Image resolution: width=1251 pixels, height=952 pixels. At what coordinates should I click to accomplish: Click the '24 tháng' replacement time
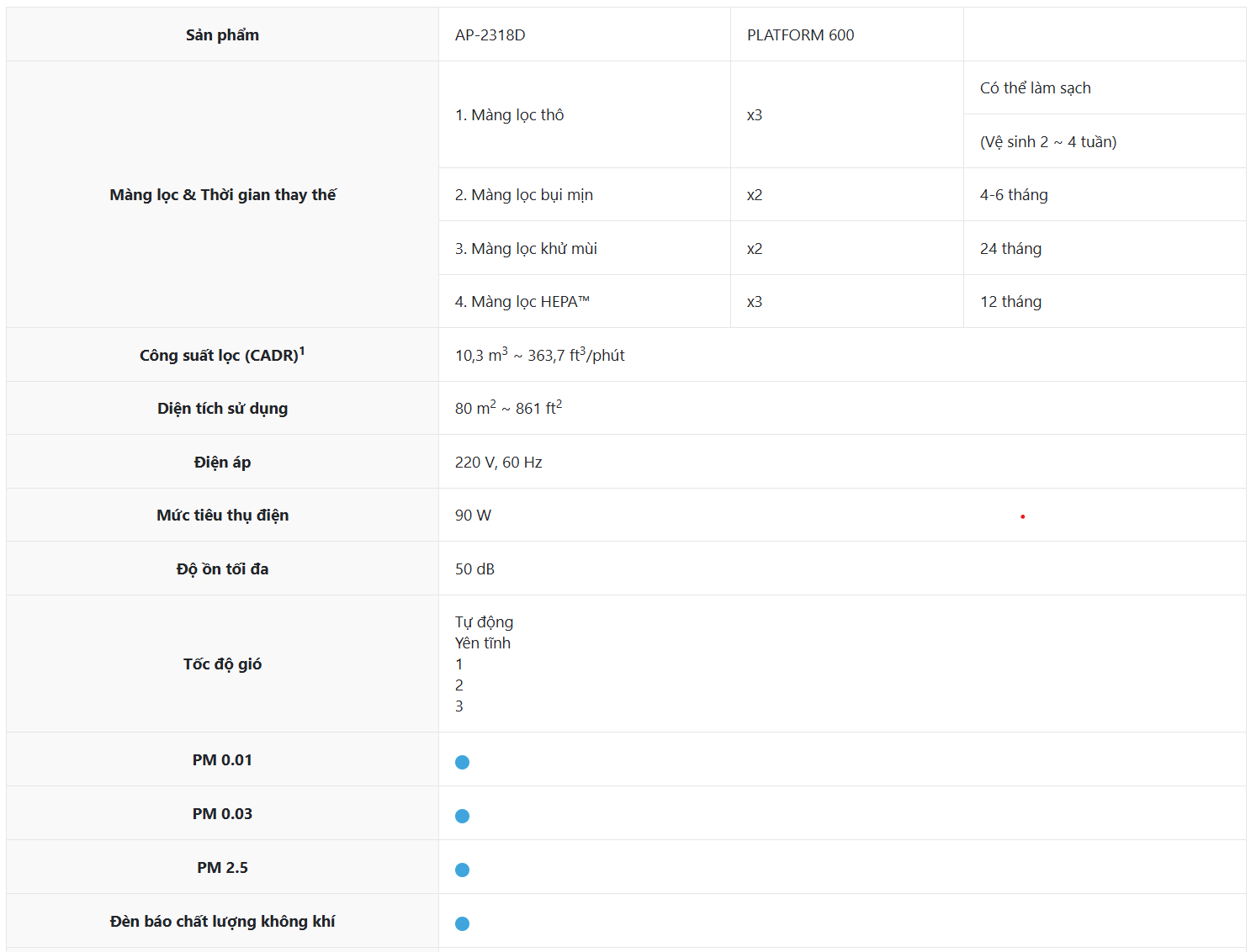pos(1010,249)
